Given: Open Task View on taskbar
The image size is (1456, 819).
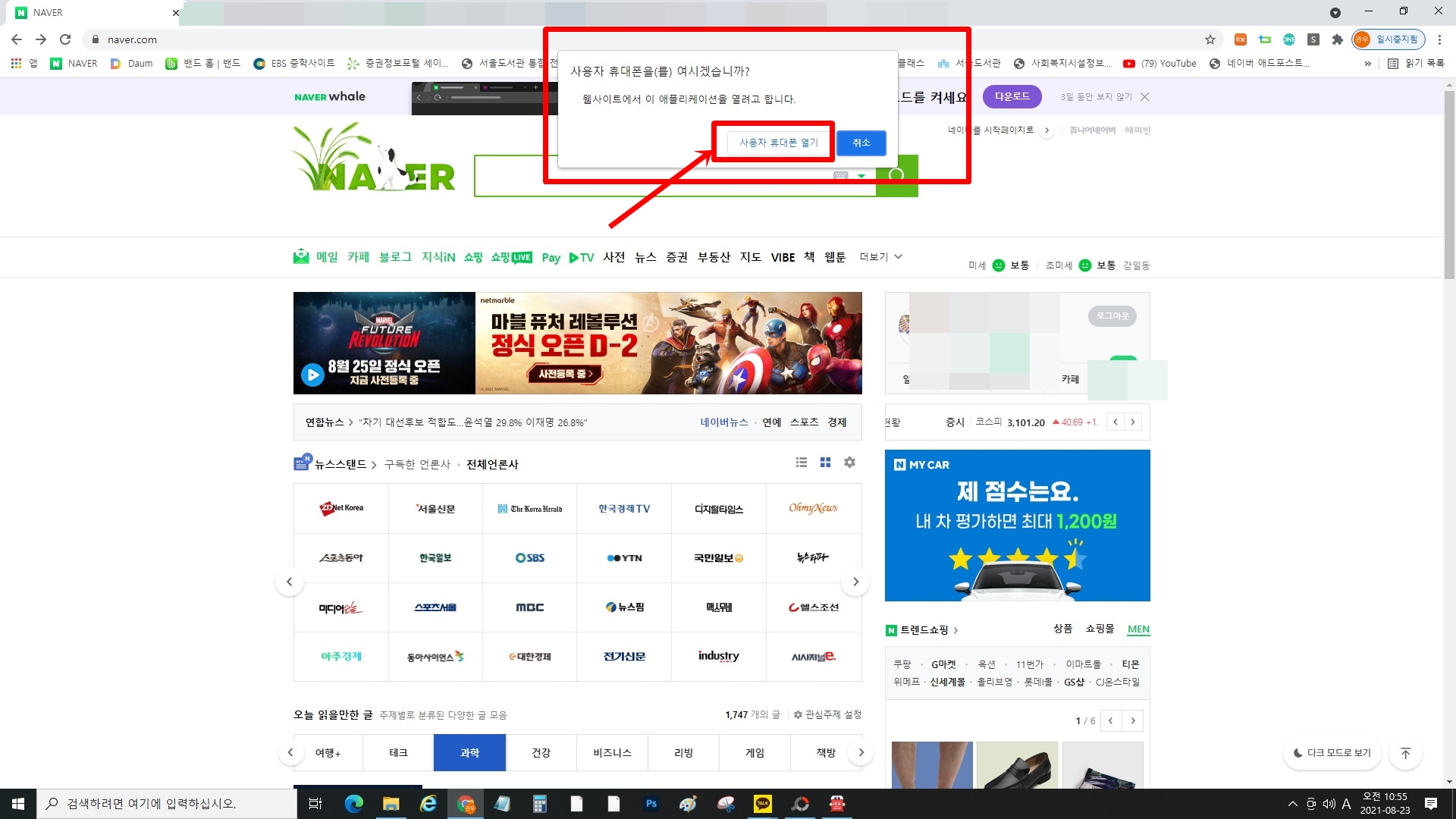Looking at the screenshot, I should tap(315, 804).
